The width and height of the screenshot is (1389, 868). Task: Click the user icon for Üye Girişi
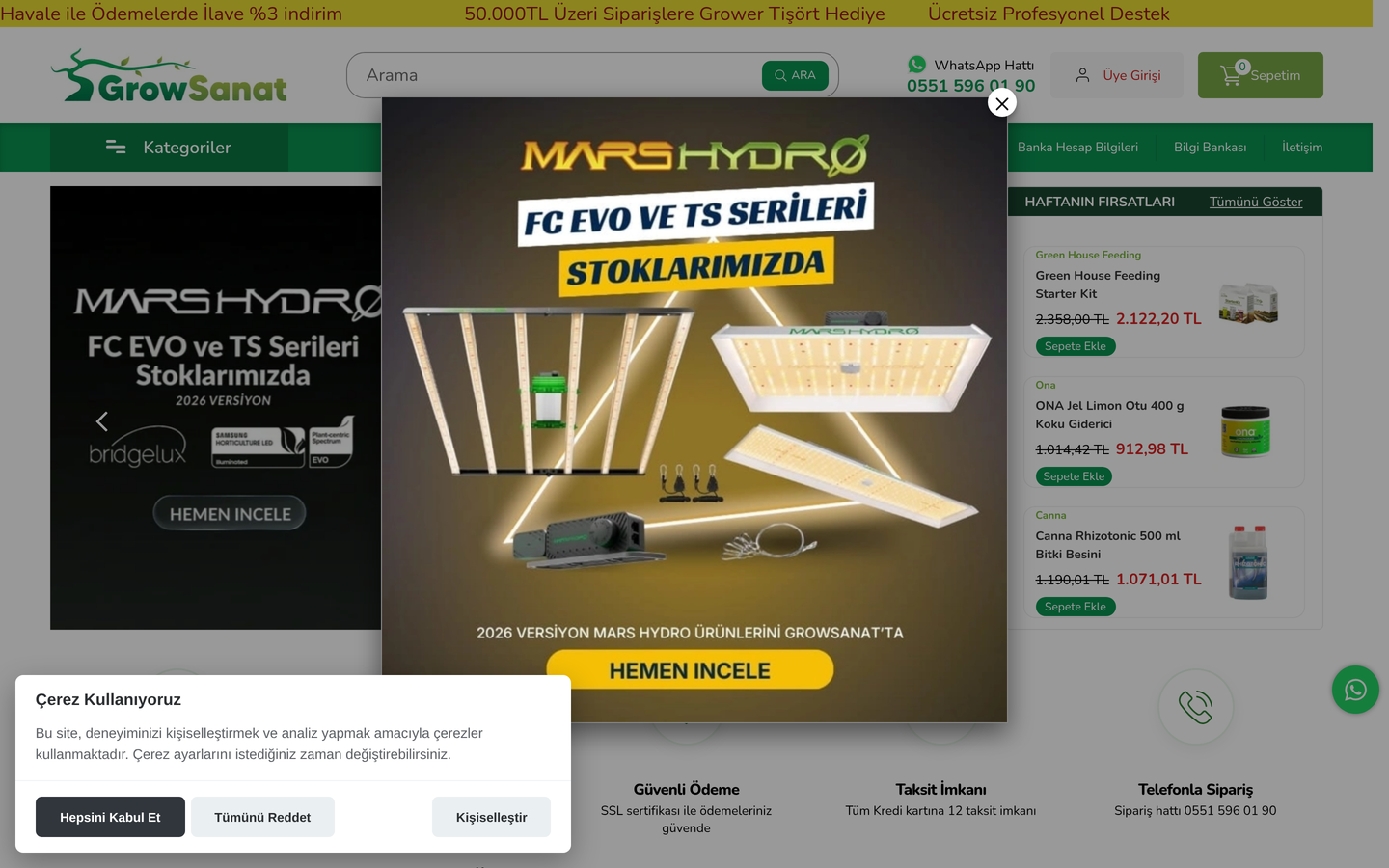(1082, 75)
